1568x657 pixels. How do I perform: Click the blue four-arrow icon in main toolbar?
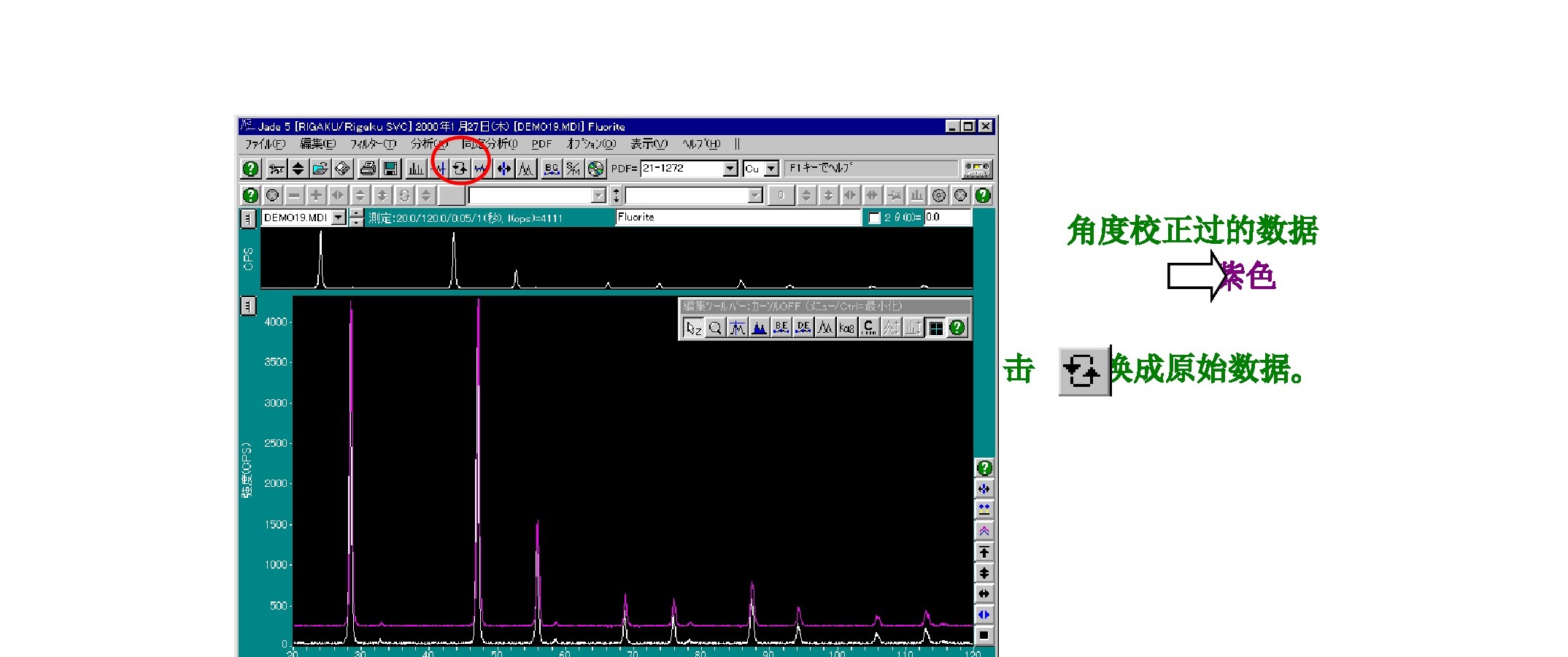tap(503, 169)
